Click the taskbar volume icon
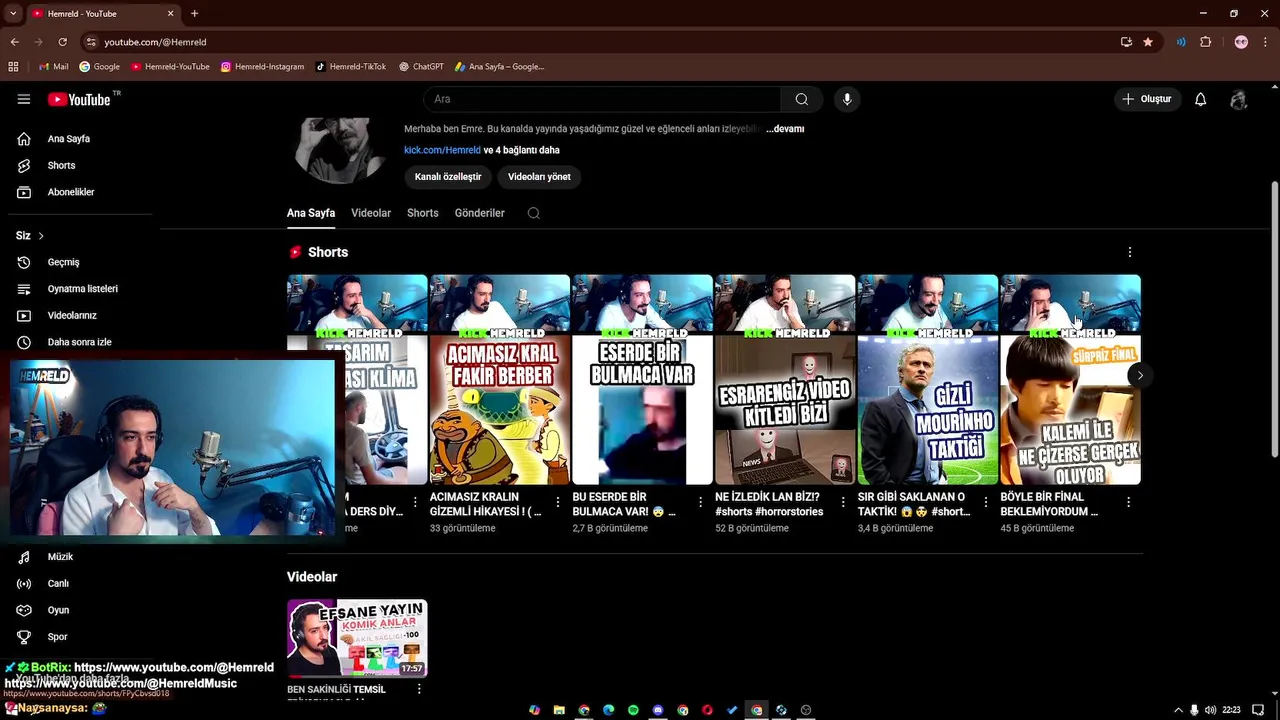The width and height of the screenshot is (1280, 720). 1211,710
